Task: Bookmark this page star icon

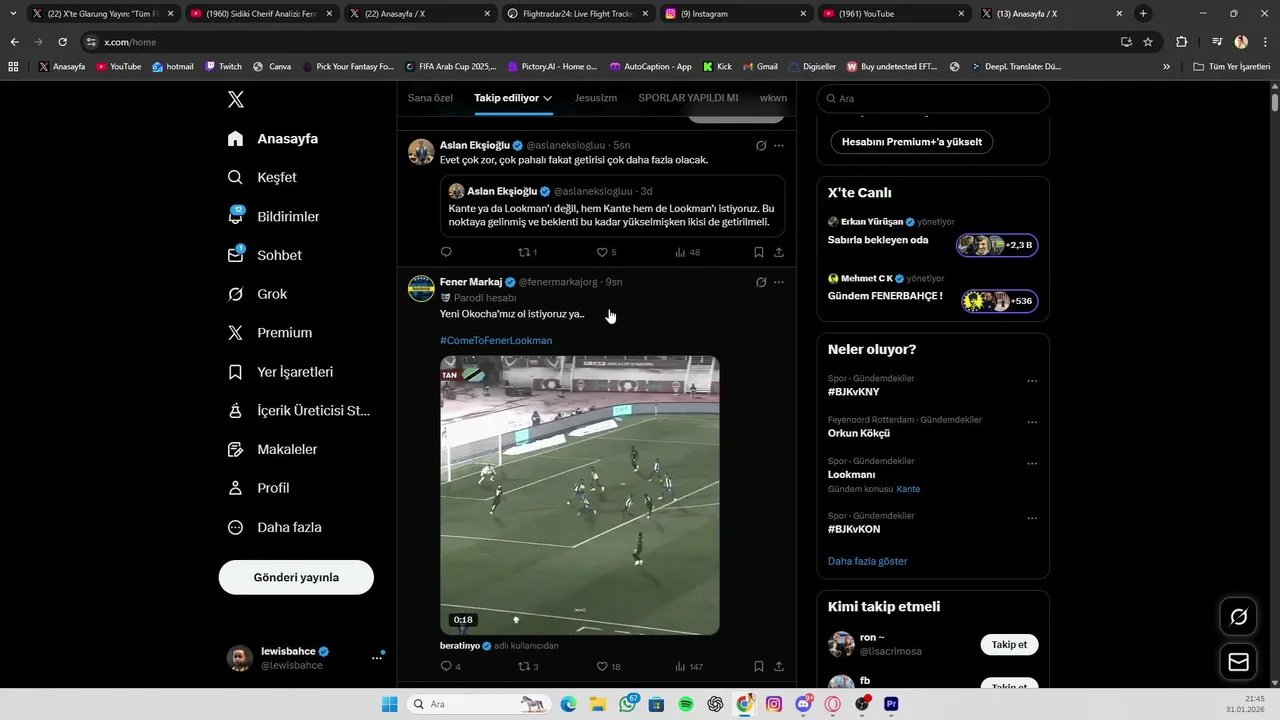Action: (x=1148, y=42)
